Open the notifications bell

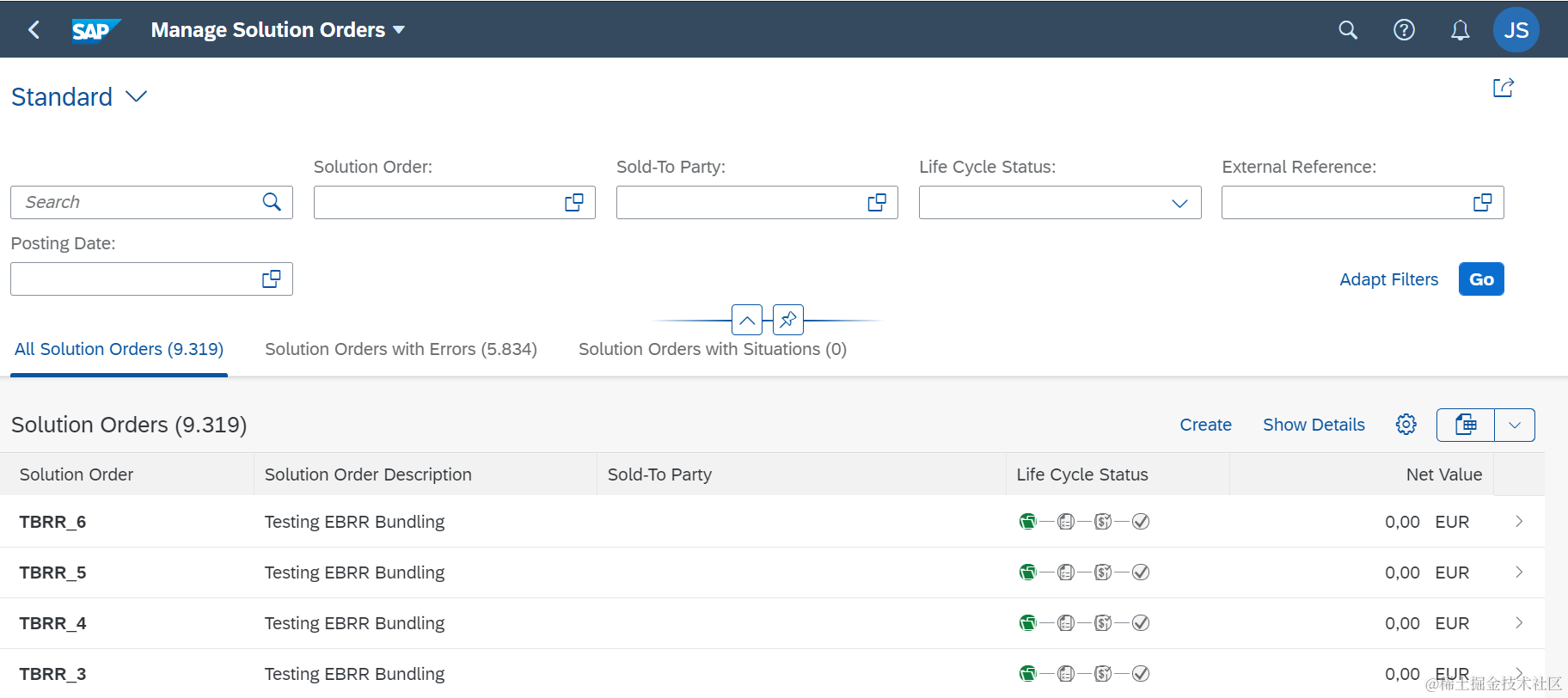point(1460,30)
